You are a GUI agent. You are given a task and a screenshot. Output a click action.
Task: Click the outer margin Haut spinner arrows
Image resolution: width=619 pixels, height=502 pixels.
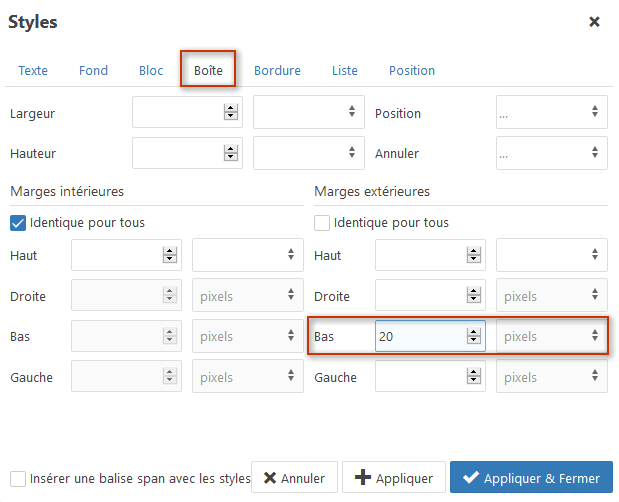[474, 255]
